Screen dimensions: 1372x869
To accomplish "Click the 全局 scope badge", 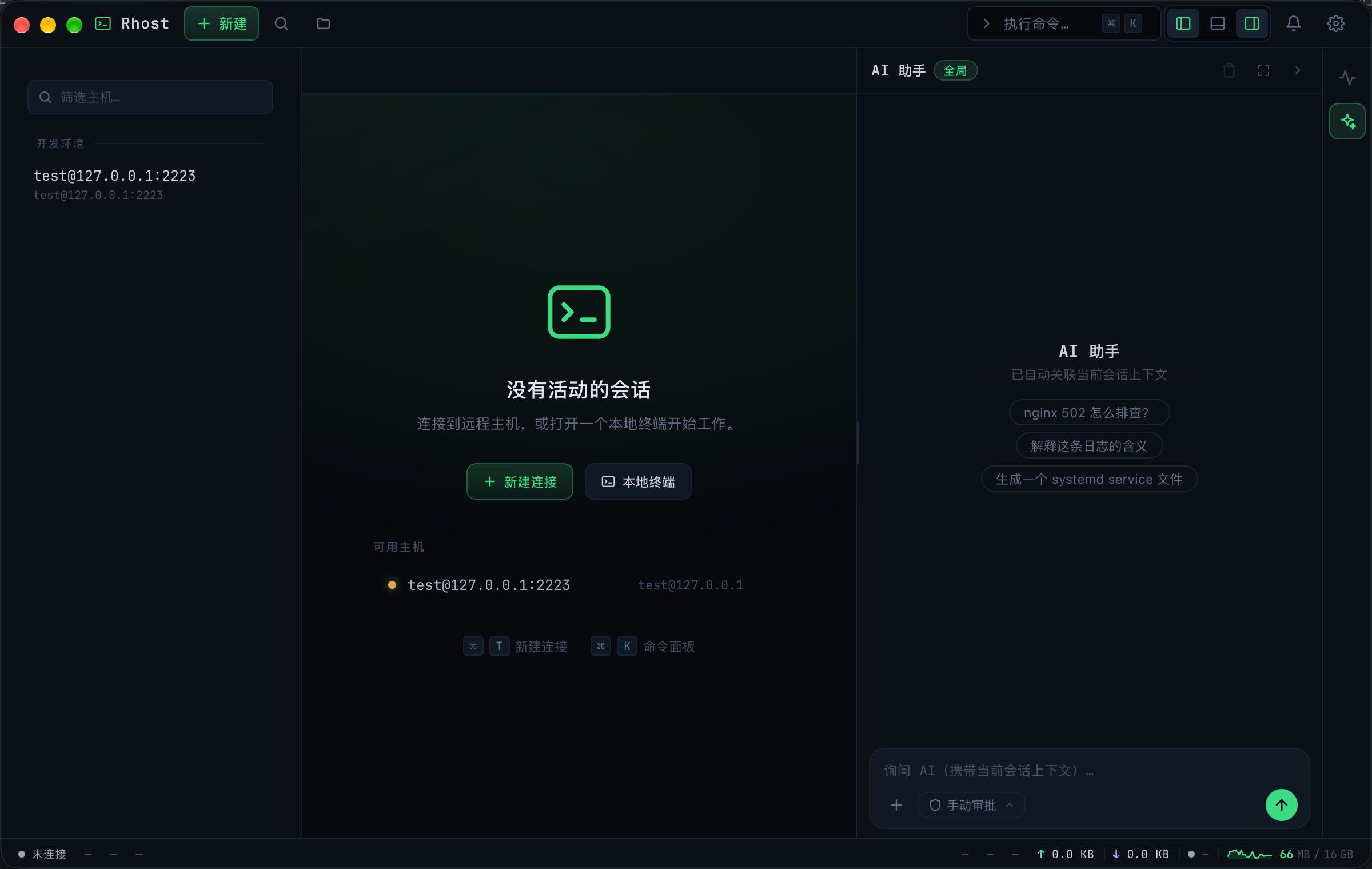I will 955,70.
